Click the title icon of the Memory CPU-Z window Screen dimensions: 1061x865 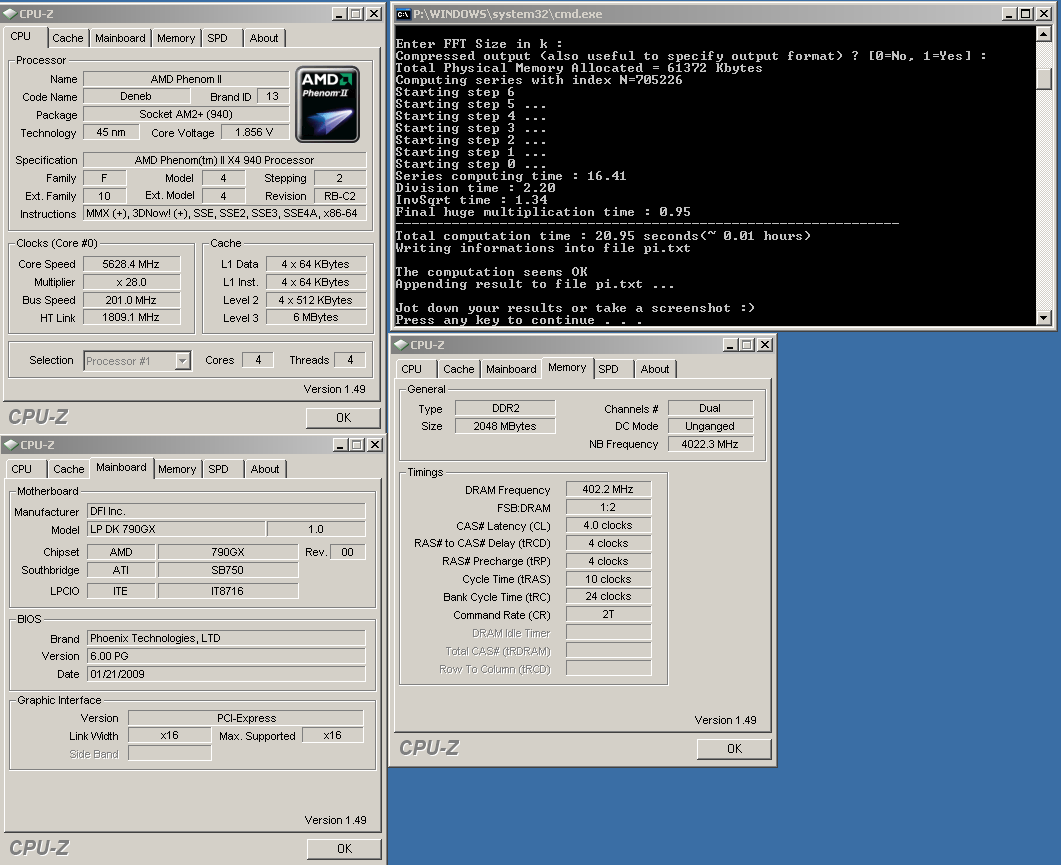401,345
